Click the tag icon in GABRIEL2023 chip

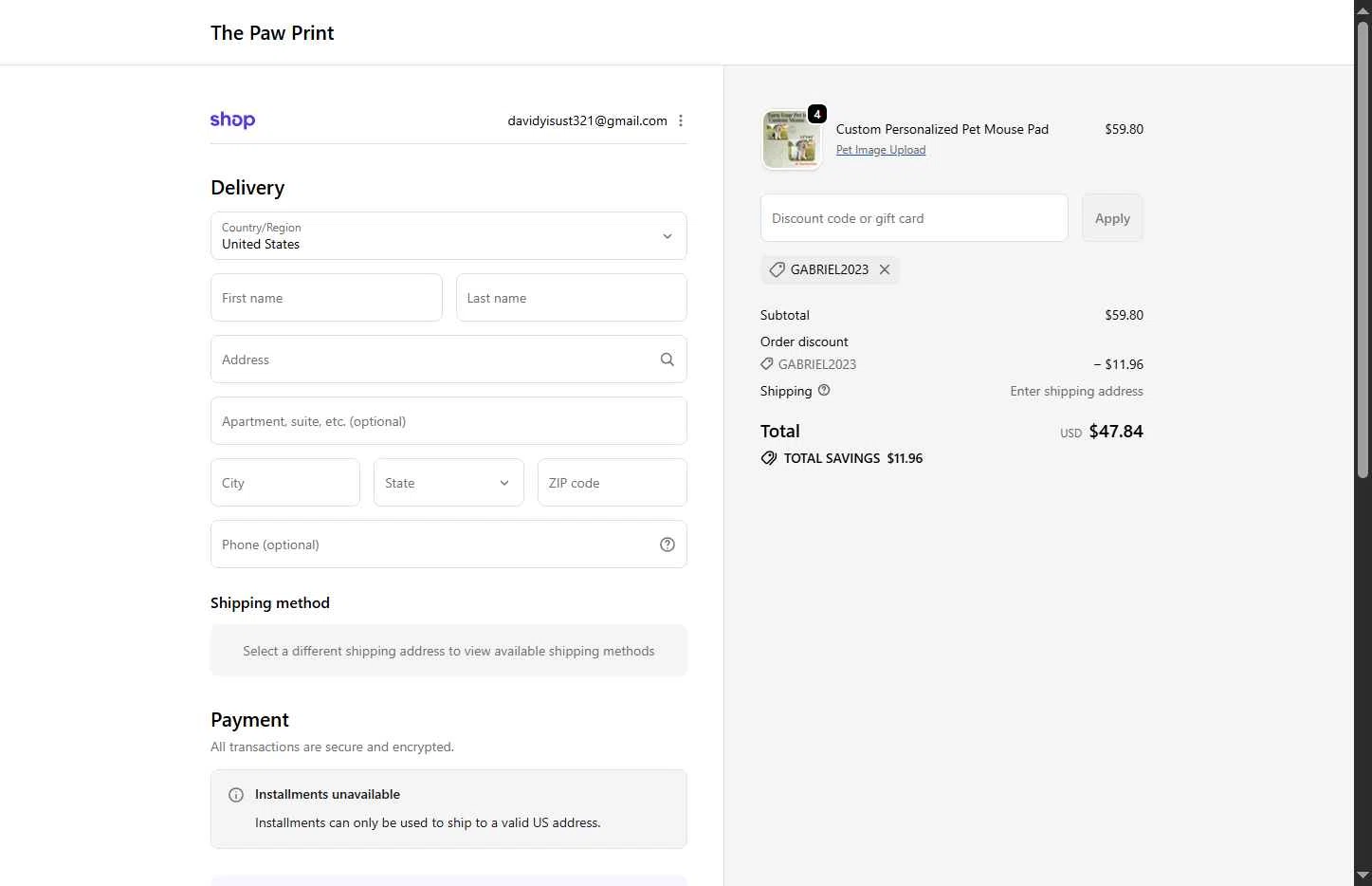coord(777,269)
